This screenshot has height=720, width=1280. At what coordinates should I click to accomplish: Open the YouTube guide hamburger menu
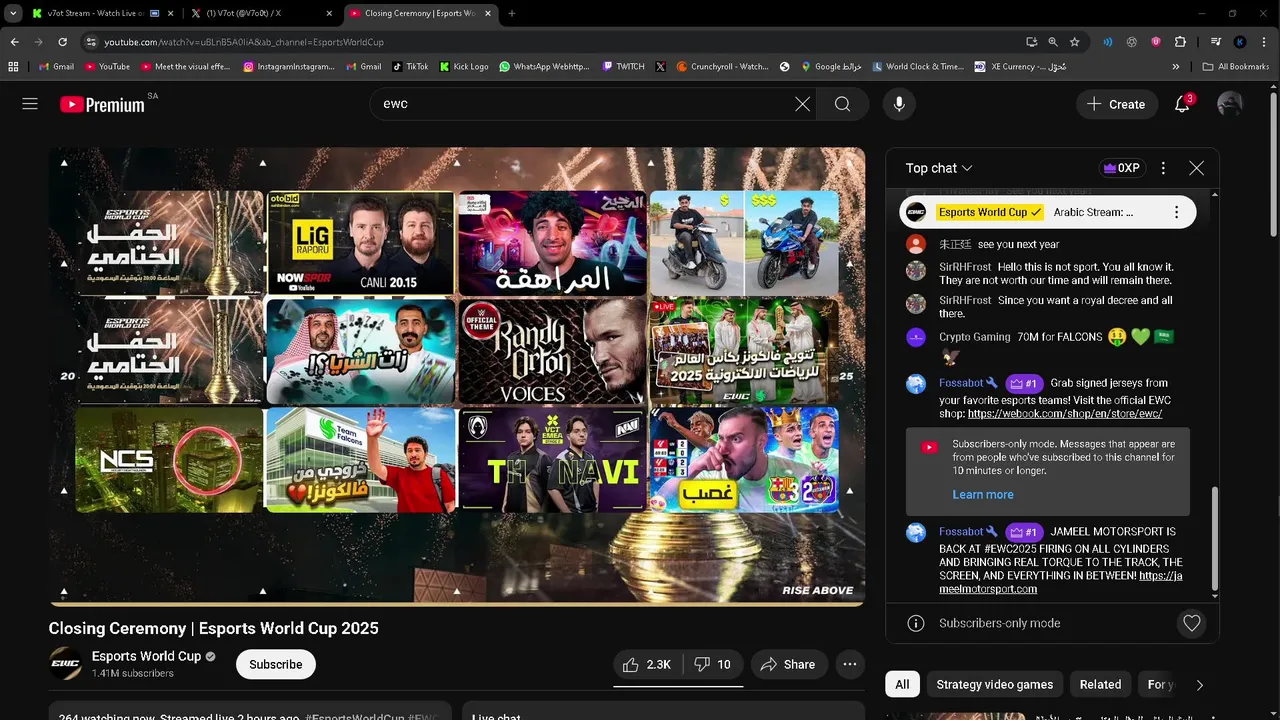[x=30, y=104]
